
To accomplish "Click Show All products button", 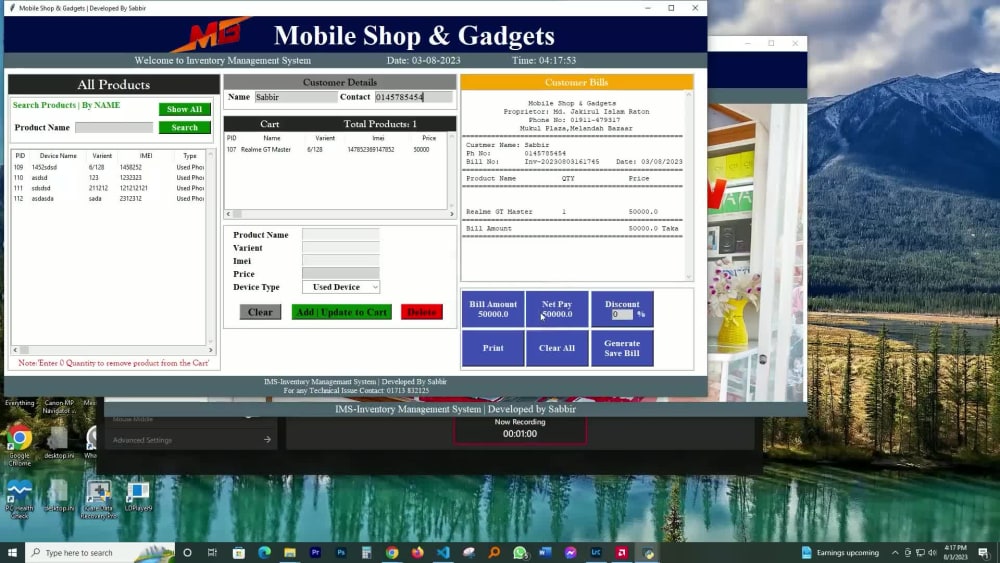I will pyautogui.click(x=184, y=109).
